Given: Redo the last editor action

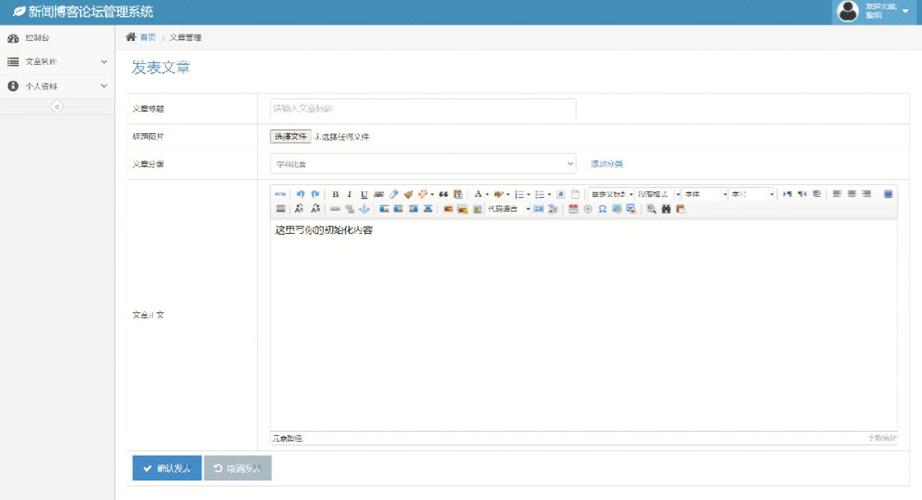Looking at the screenshot, I should 315,194.
